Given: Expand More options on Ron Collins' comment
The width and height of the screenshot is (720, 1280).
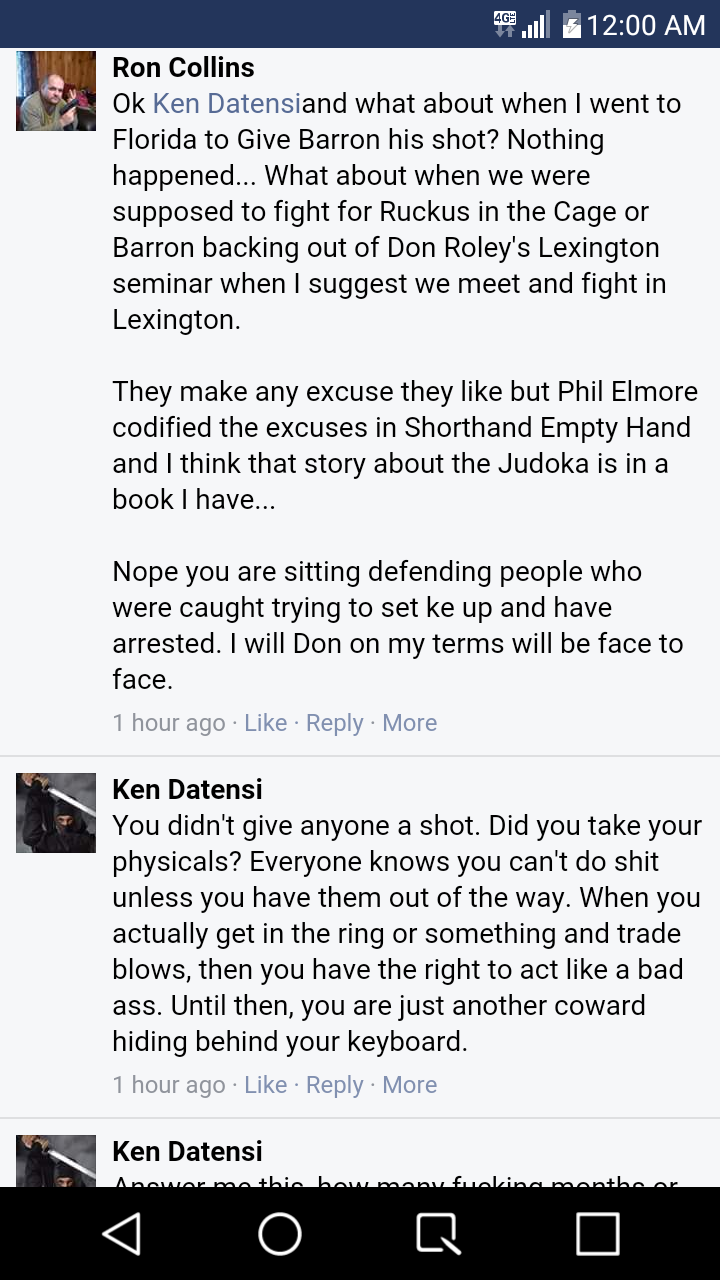Looking at the screenshot, I should click(410, 723).
